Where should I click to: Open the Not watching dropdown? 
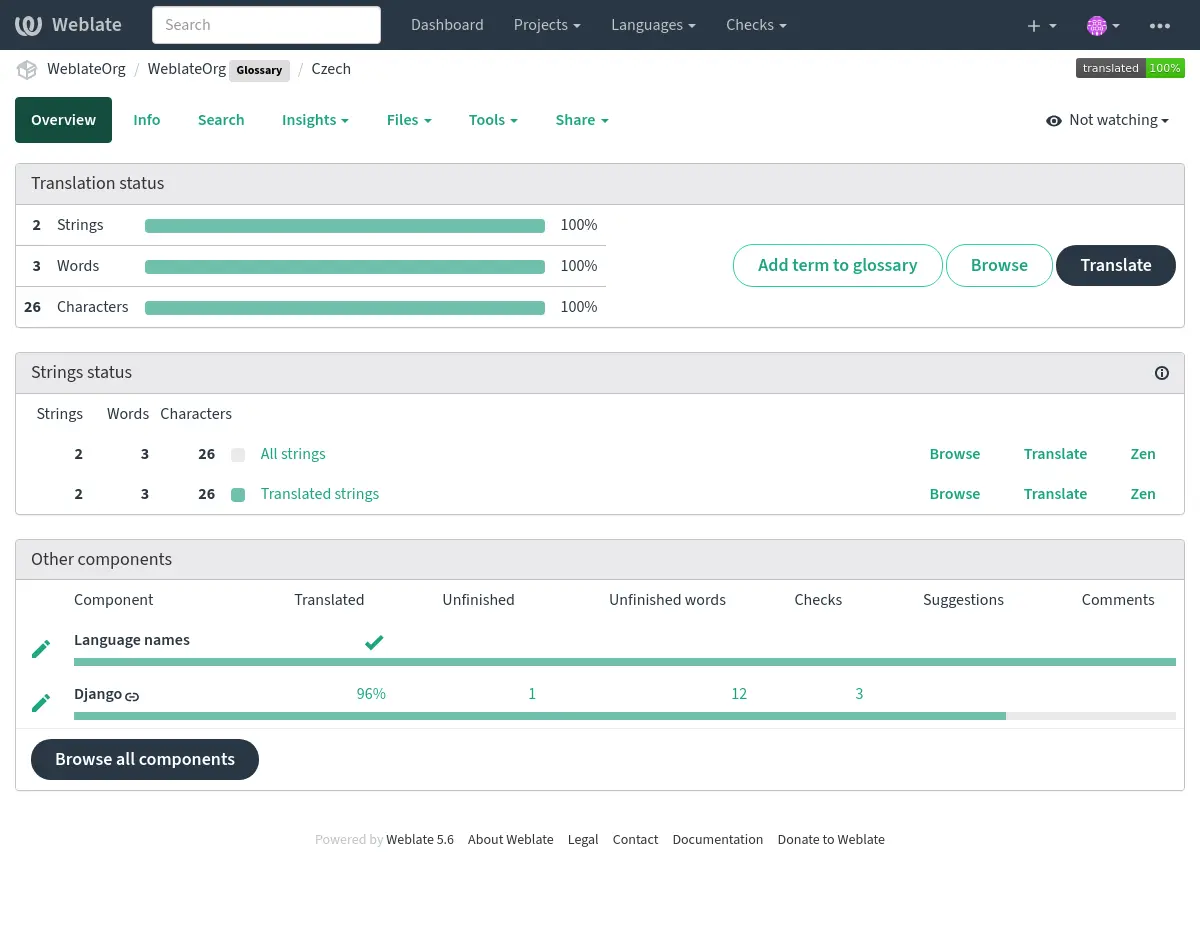1108,120
